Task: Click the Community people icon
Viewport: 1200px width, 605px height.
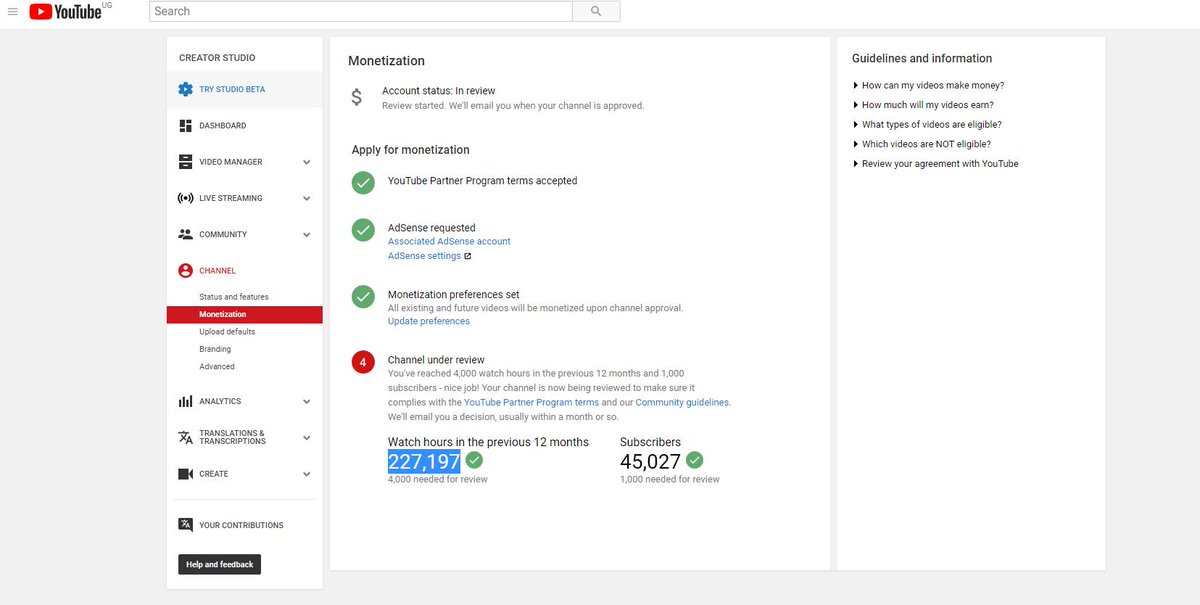Action: pyautogui.click(x=185, y=234)
